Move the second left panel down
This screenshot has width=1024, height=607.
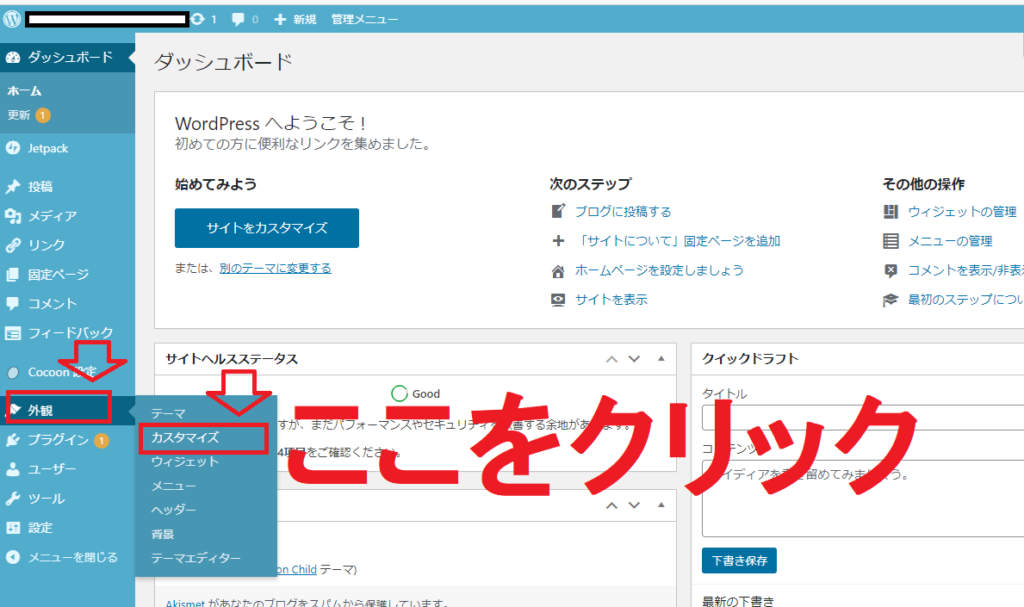click(634, 505)
